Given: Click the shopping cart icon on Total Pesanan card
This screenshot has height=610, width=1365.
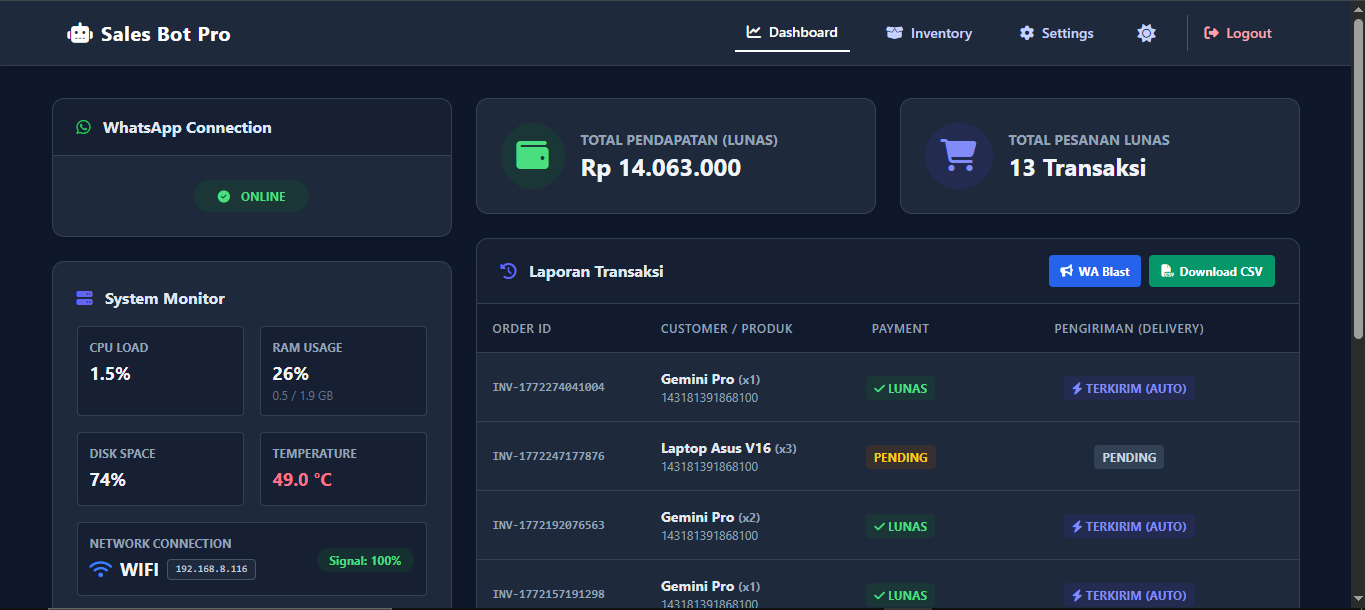Looking at the screenshot, I should click(958, 156).
